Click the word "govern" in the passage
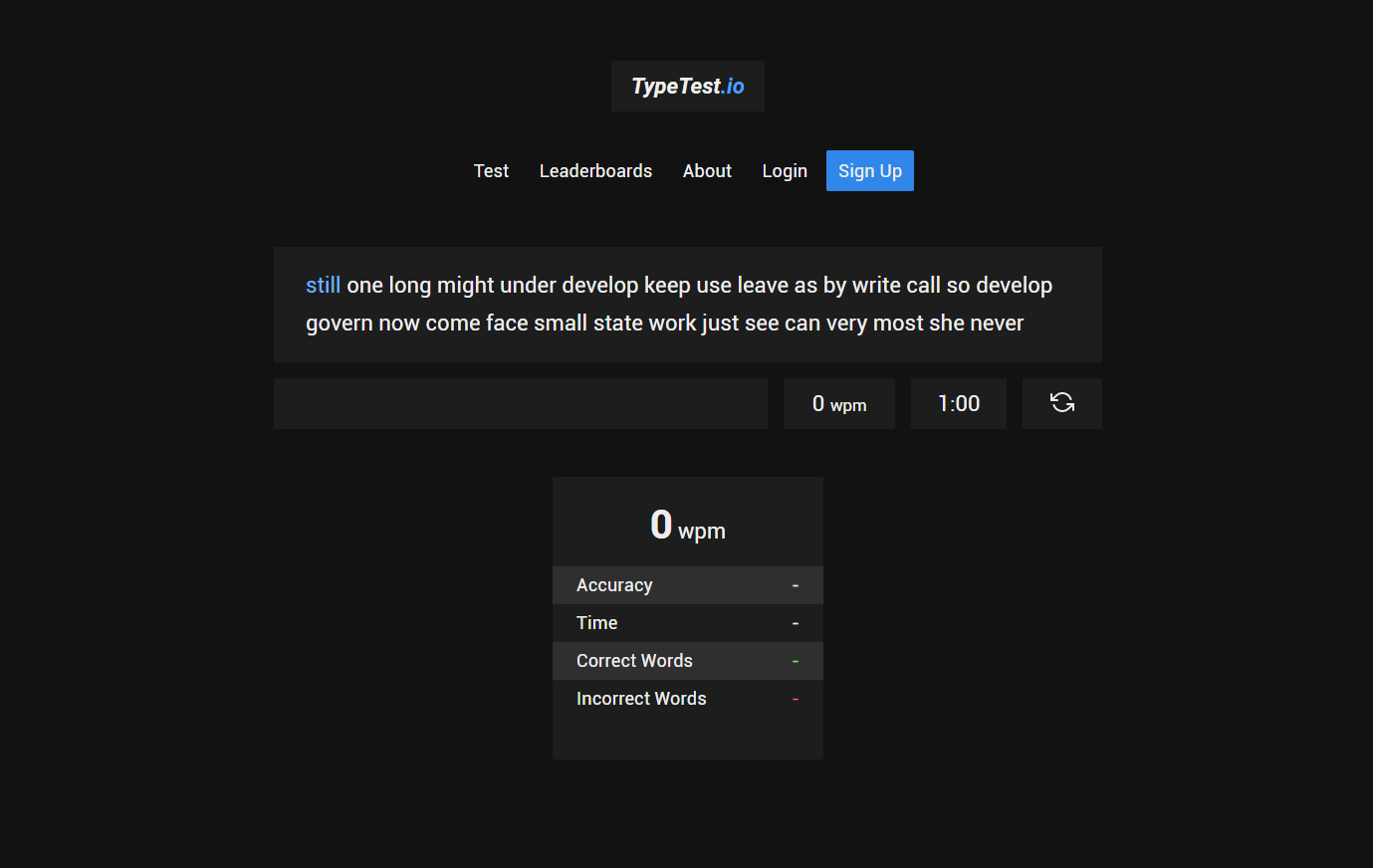 click(x=339, y=324)
